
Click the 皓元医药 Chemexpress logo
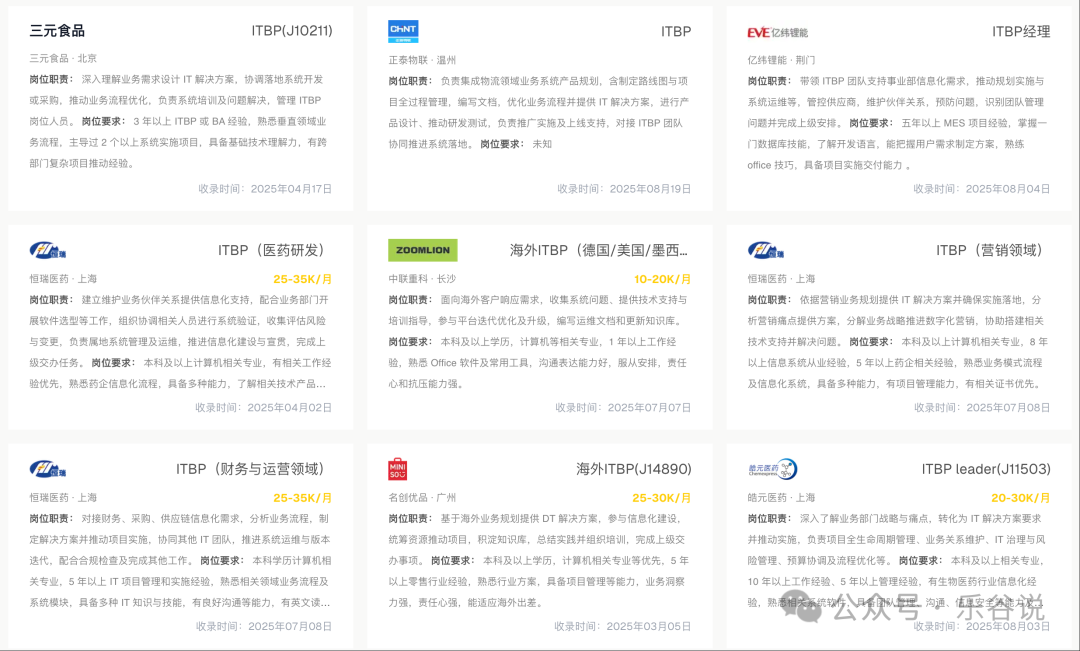click(x=773, y=469)
